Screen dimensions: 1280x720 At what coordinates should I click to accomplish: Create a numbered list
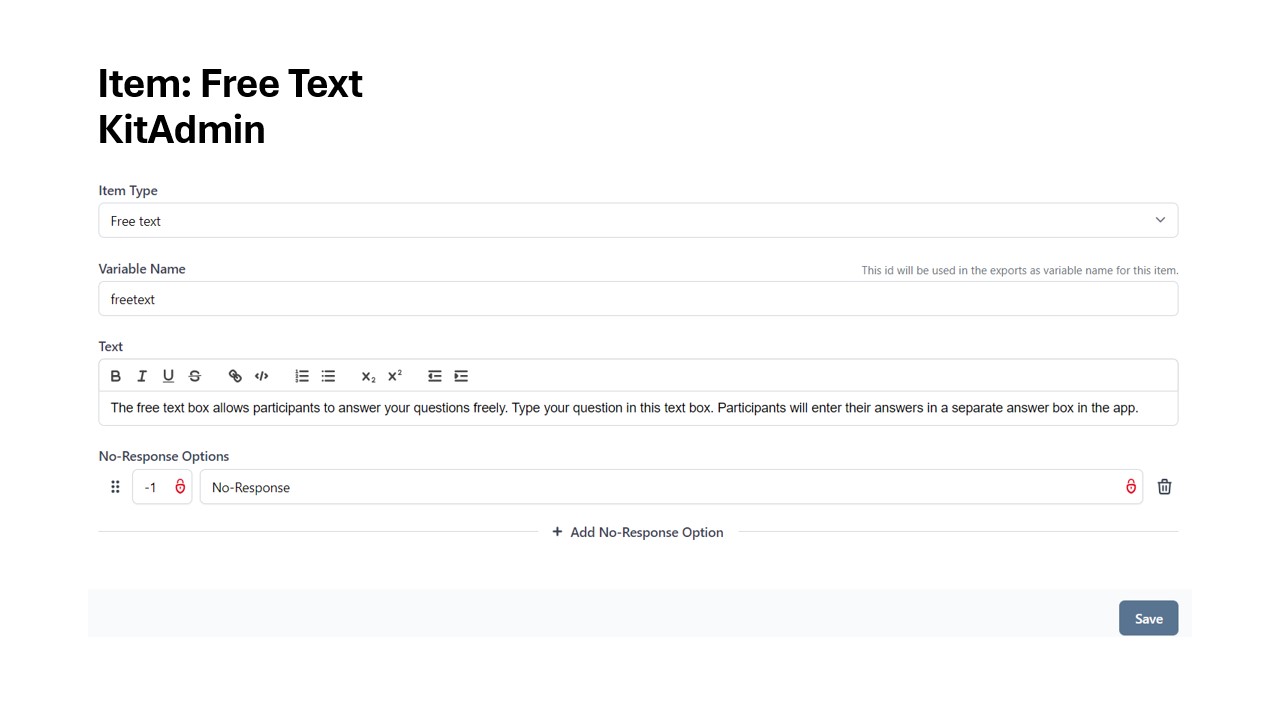click(302, 376)
